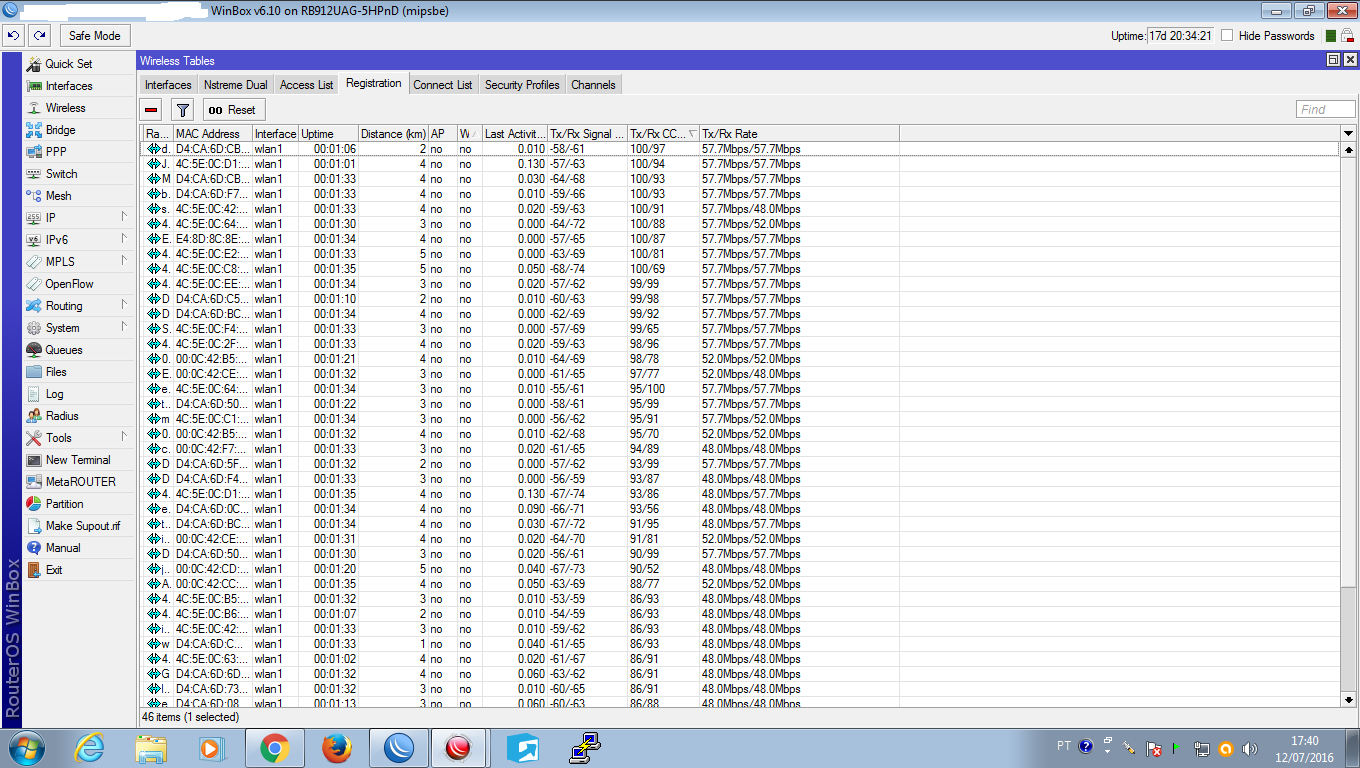Open Quick Set from the sidebar
This screenshot has height=768, width=1360.
click(x=68, y=64)
